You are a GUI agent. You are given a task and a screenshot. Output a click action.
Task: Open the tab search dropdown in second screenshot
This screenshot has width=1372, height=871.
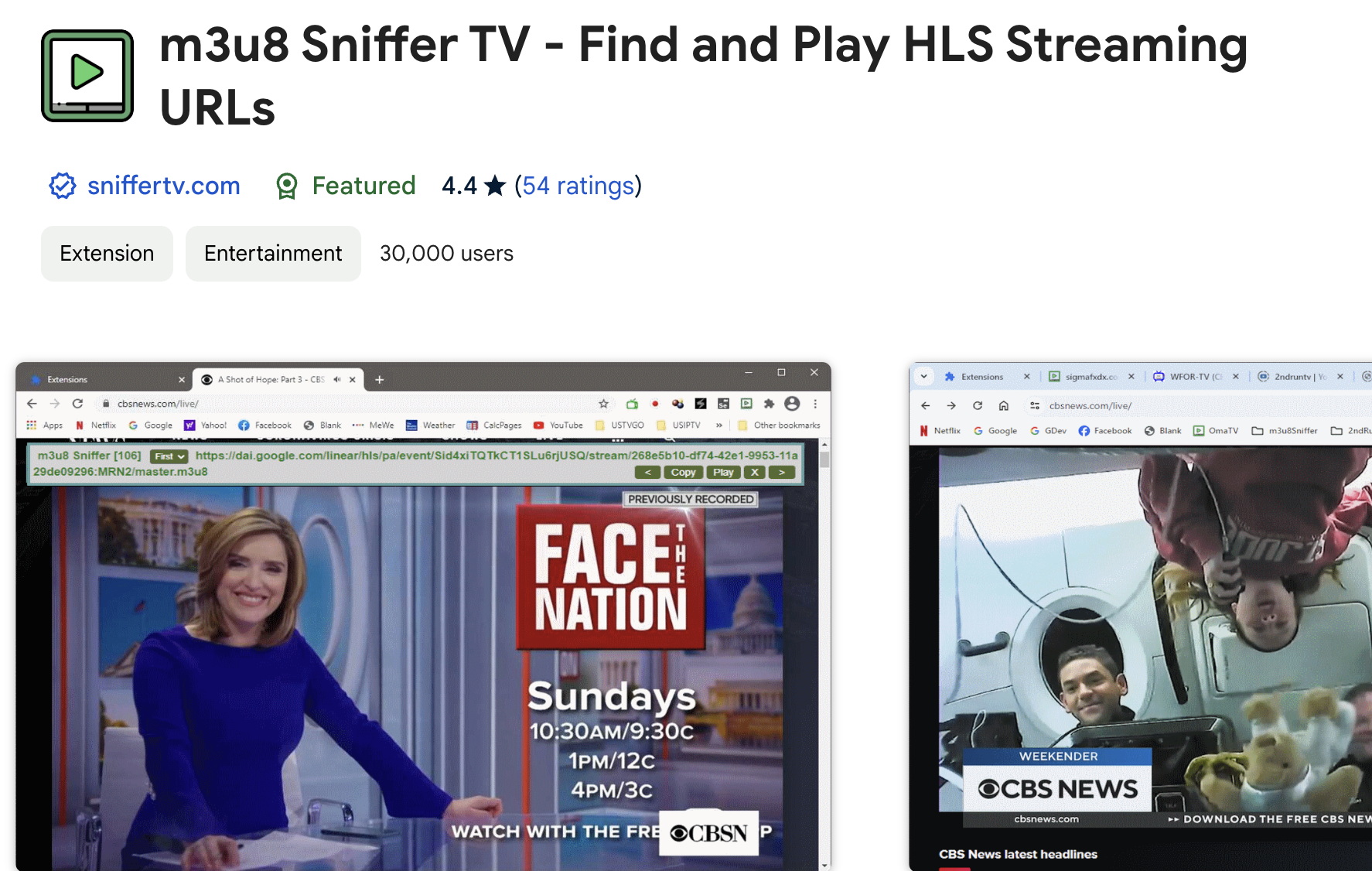click(923, 377)
